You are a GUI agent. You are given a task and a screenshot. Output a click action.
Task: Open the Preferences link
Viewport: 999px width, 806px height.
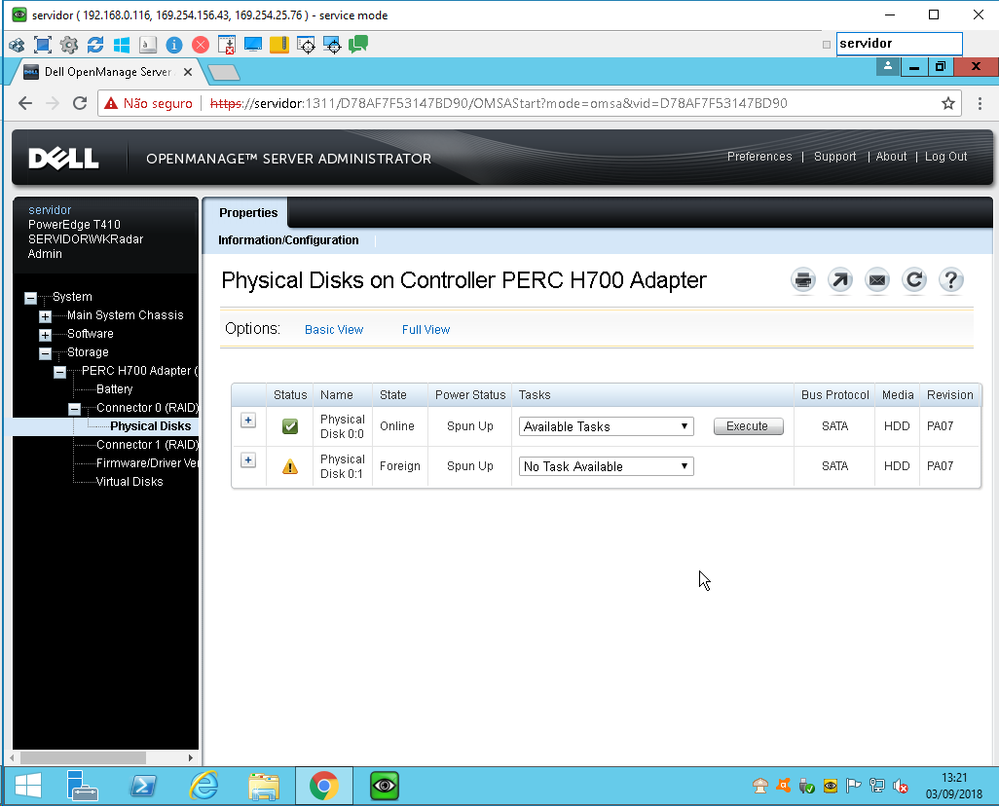[759, 157]
